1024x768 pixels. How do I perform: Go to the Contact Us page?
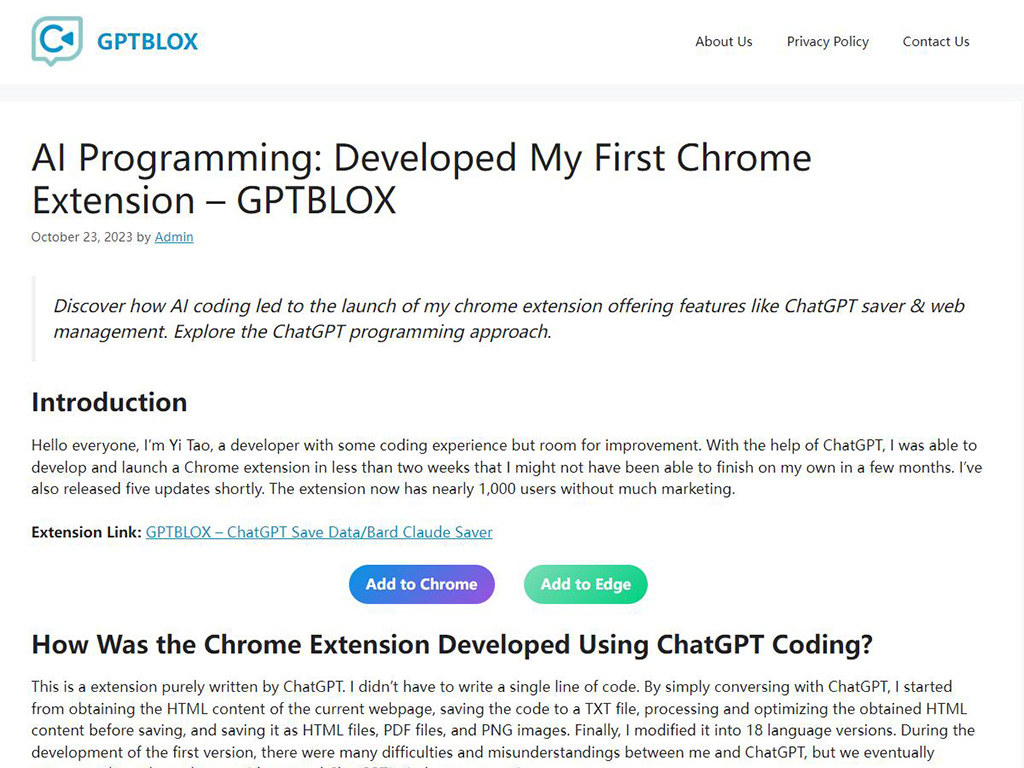936,42
